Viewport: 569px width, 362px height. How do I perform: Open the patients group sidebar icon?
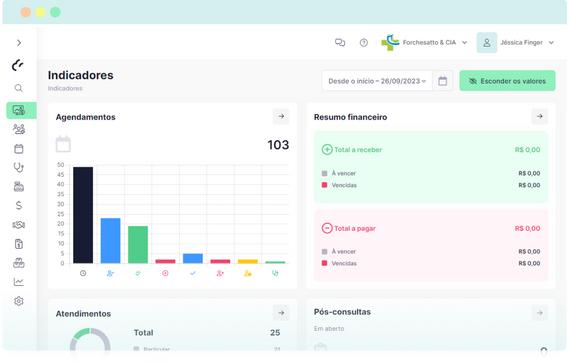tap(19, 129)
